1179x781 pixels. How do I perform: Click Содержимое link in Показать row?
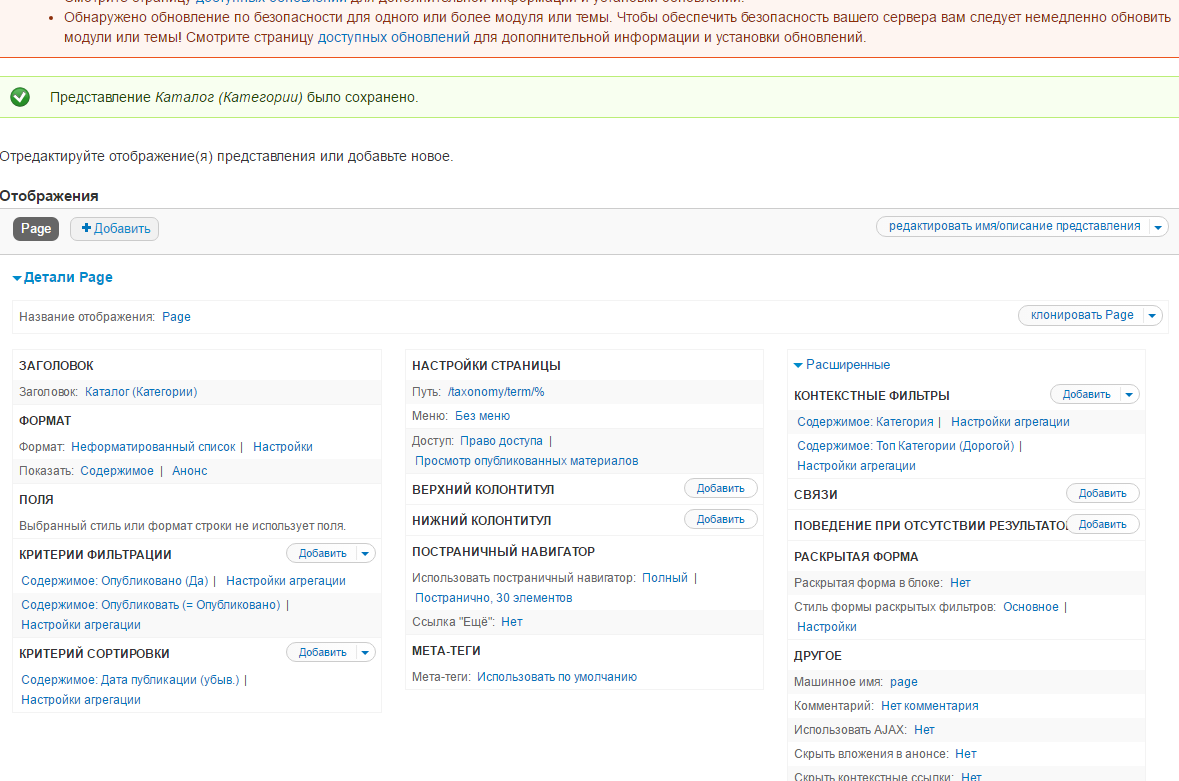point(117,471)
